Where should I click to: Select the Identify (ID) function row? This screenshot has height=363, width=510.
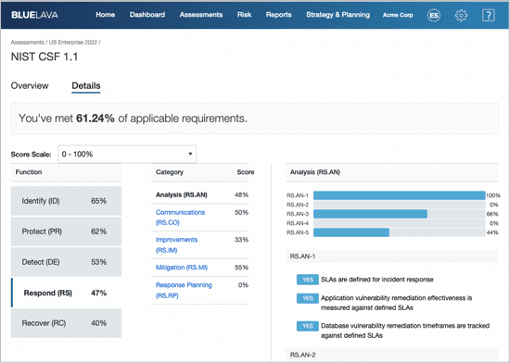pyautogui.click(x=66, y=201)
